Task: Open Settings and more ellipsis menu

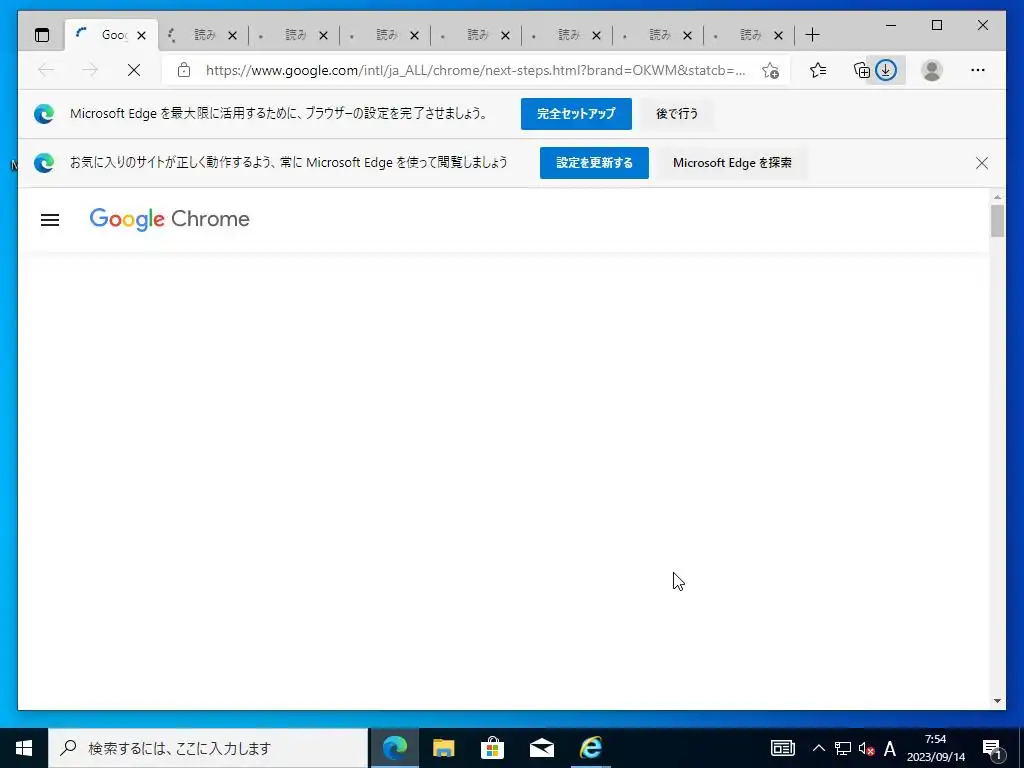Action: (x=978, y=70)
